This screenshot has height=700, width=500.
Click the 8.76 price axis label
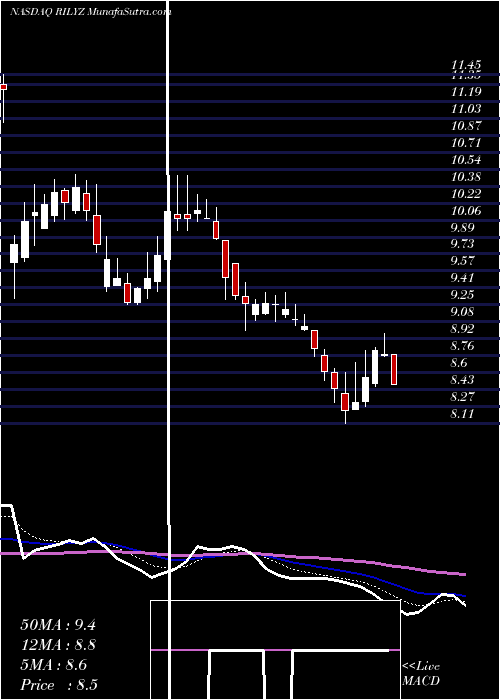pyautogui.click(x=462, y=346)
